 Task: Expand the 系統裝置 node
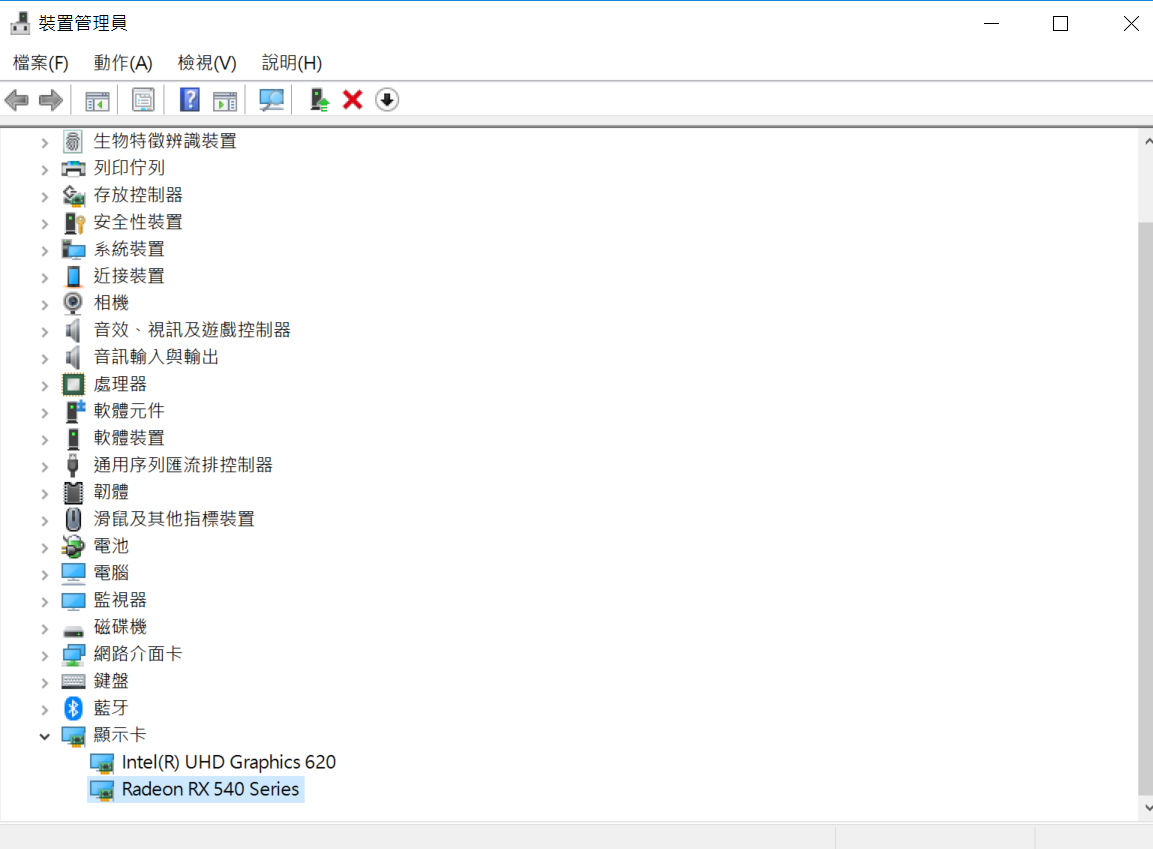point(44,251)
